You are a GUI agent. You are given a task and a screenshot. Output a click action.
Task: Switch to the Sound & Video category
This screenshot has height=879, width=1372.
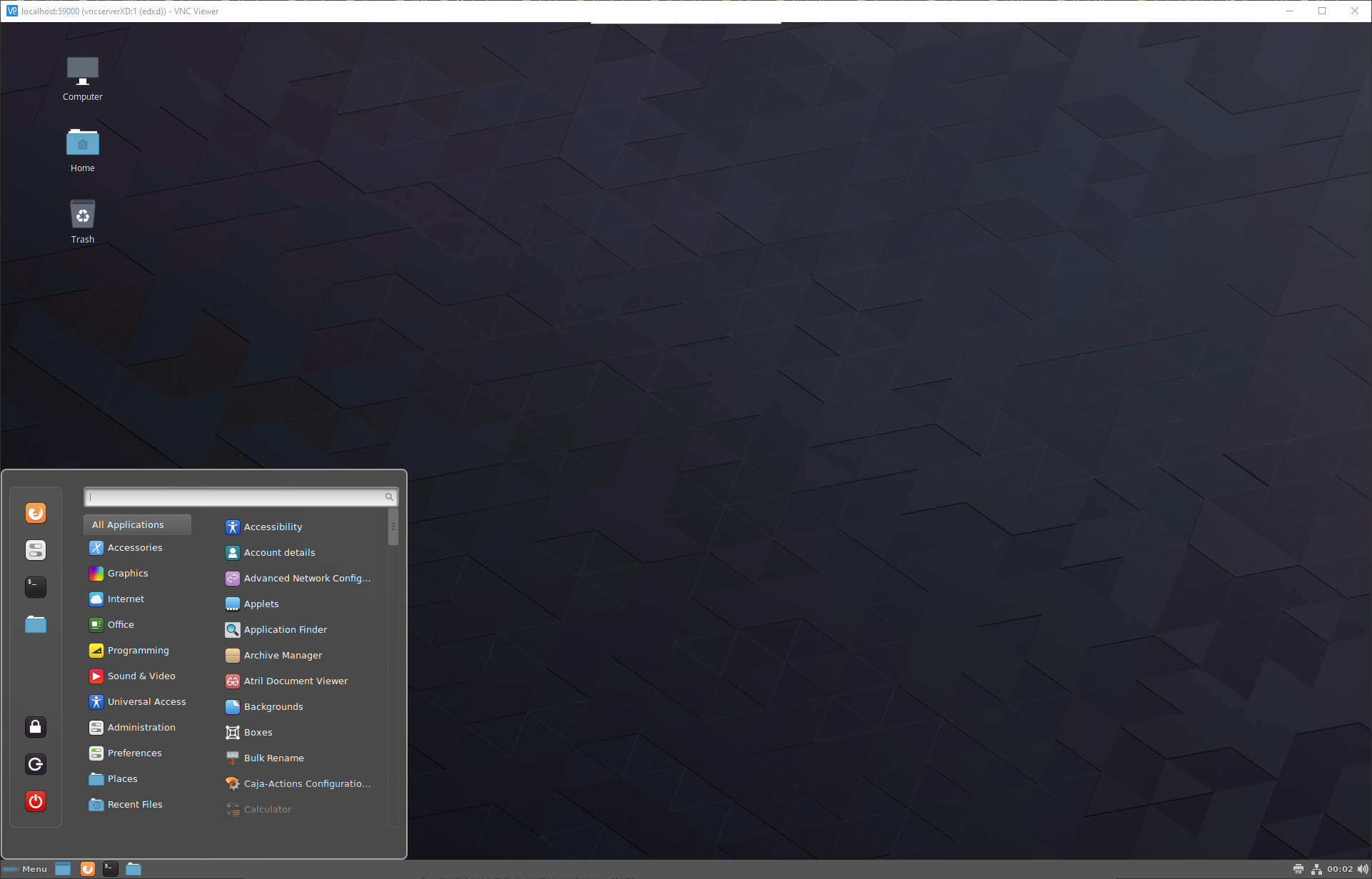142,676
